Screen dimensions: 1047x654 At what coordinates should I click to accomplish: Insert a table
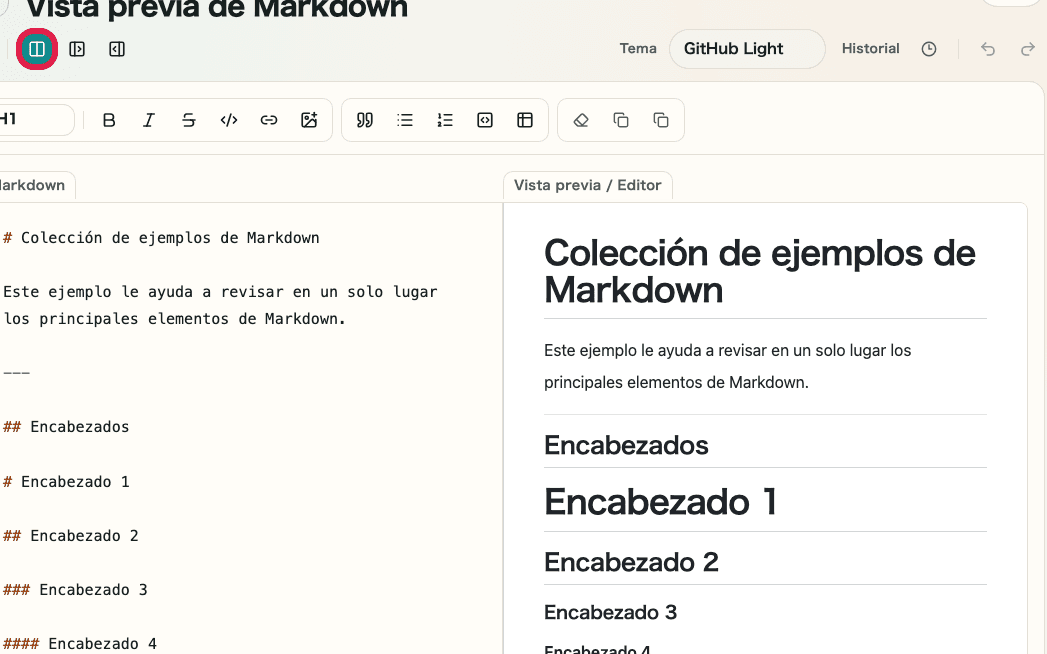point(525,120)
